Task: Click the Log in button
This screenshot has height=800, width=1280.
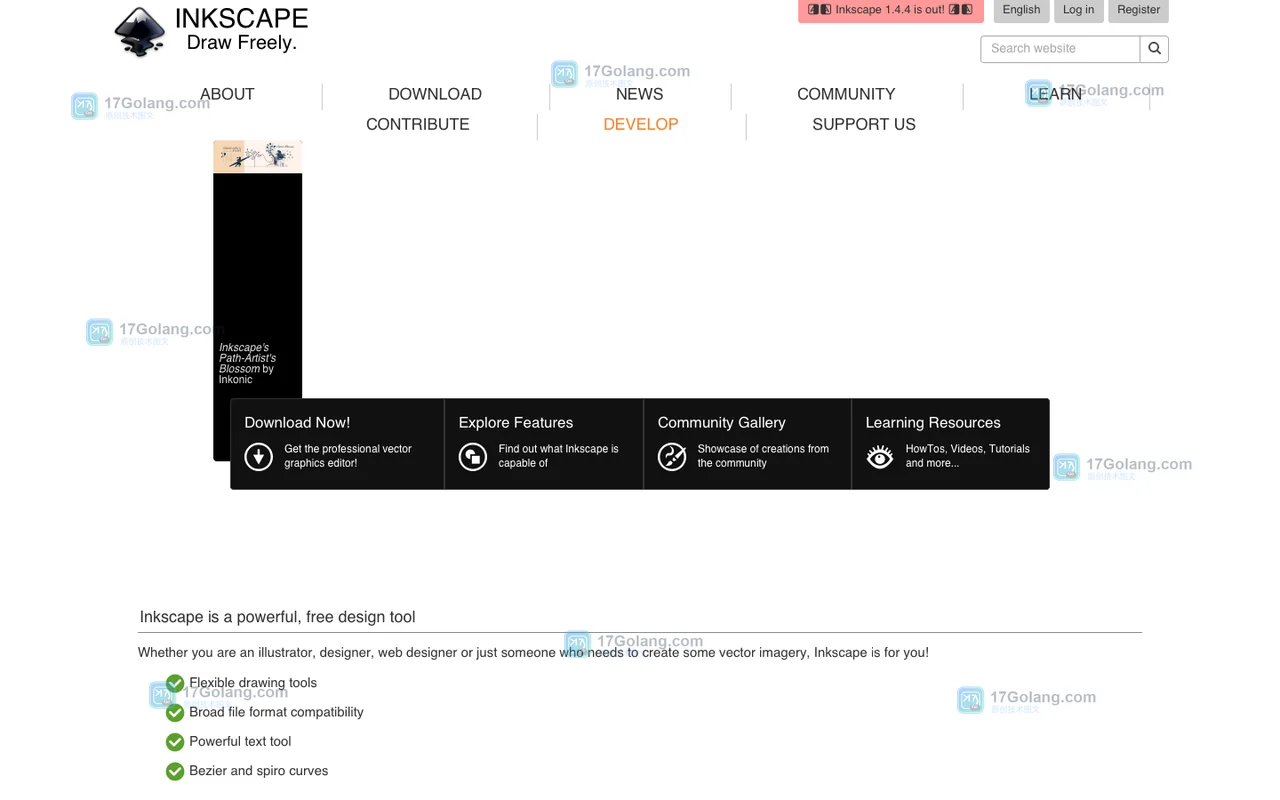Action: pos(1078,10)
